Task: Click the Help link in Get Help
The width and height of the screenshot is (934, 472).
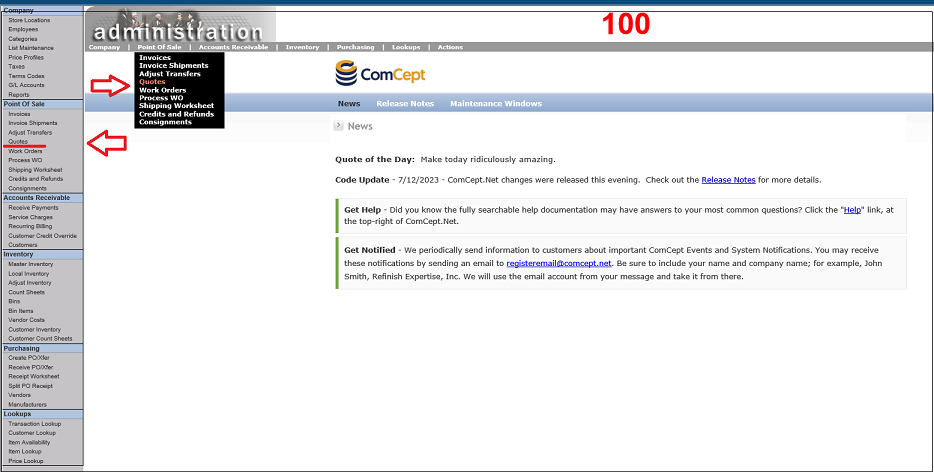Action: point(851,210)
